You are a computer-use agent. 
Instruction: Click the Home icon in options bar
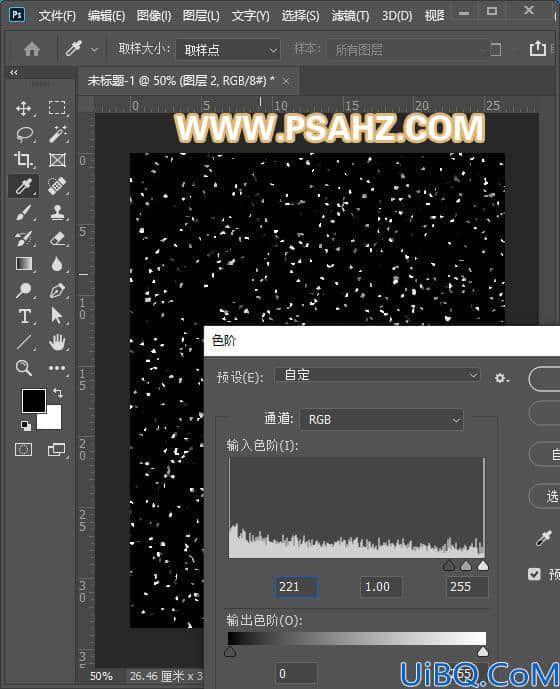coord(32,49)
